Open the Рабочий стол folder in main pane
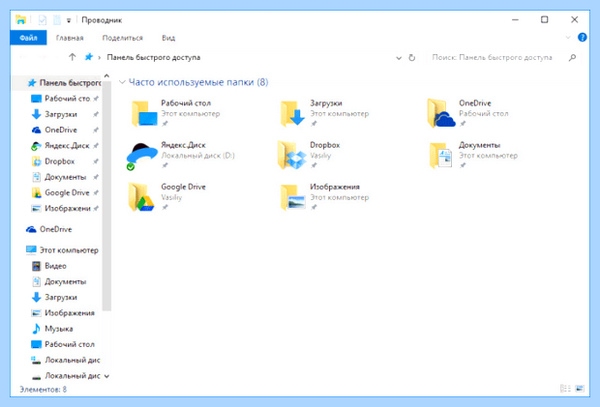Image resolution: width=600 pixels, height=407 pixels. pyautogui.click(x=176, y=113)
